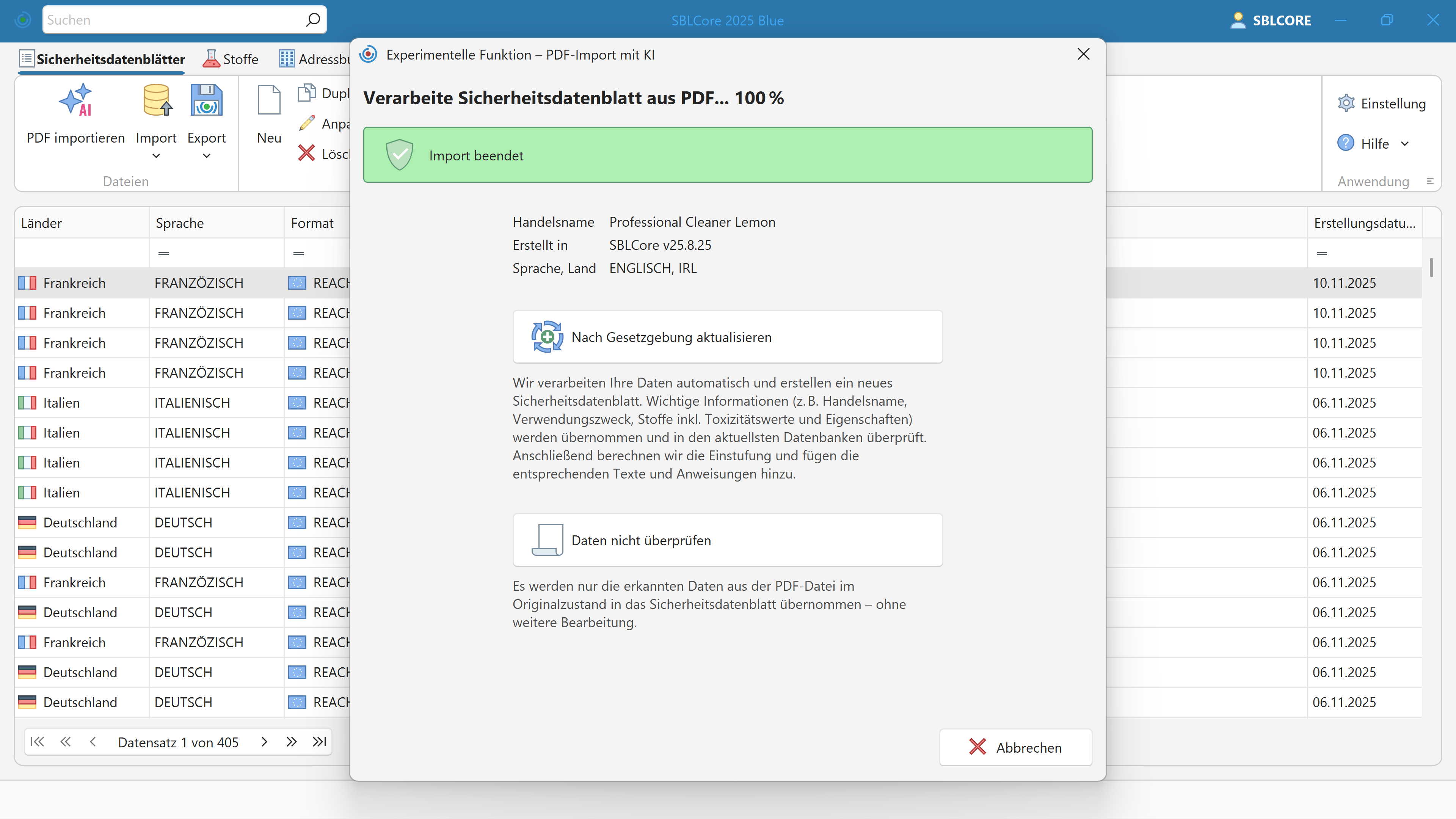Click the red Löschen delete icon
The width and height of the screenshot is (1456, 819).
tap(306, 152)
